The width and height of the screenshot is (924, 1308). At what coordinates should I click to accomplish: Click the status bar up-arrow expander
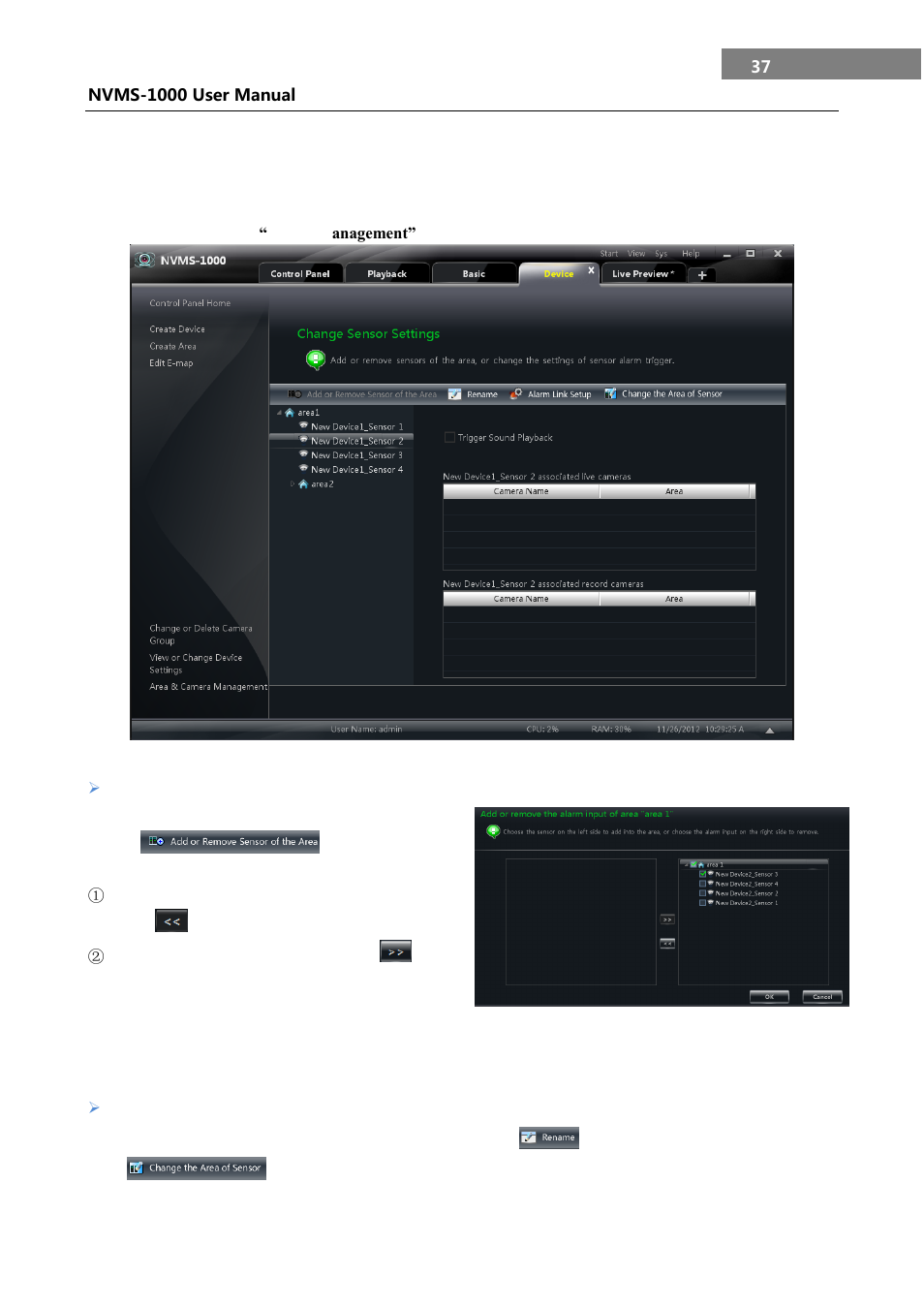pyautogui.click(x=770, y=731)
